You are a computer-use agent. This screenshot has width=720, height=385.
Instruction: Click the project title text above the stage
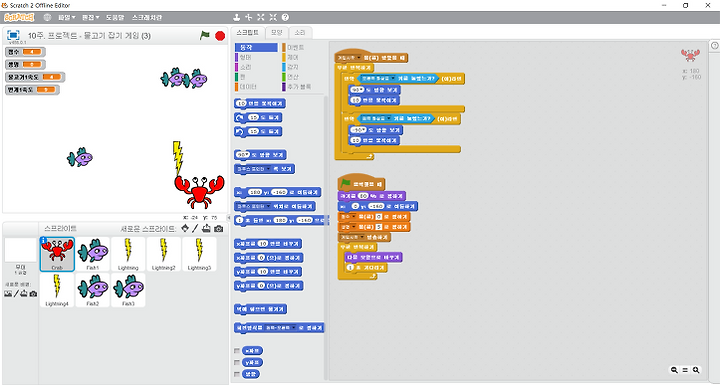[89, 36]
